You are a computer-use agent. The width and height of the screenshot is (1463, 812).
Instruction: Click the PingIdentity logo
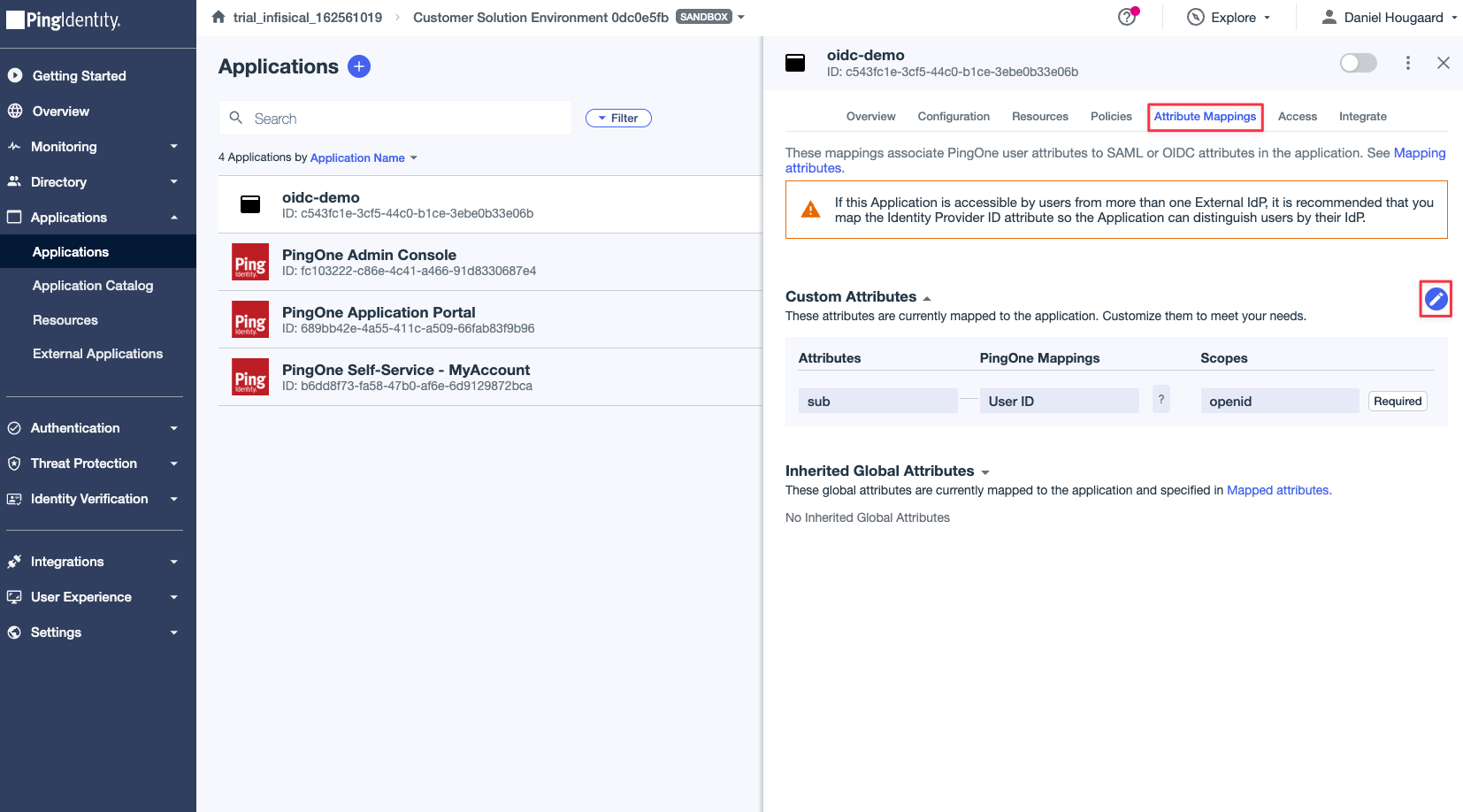[64, 19]
